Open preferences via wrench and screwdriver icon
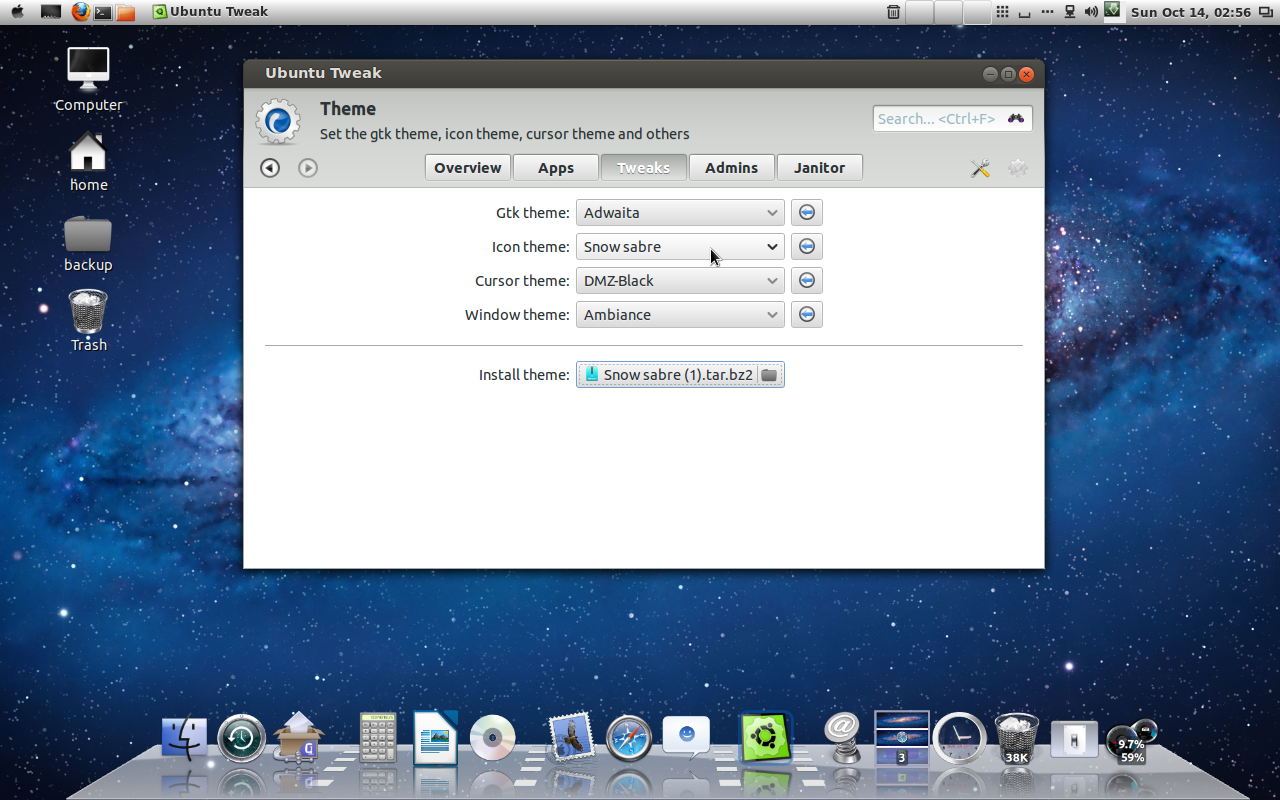Image resolution: width=1280 pixels, height=800 pixels. point(980,168)
